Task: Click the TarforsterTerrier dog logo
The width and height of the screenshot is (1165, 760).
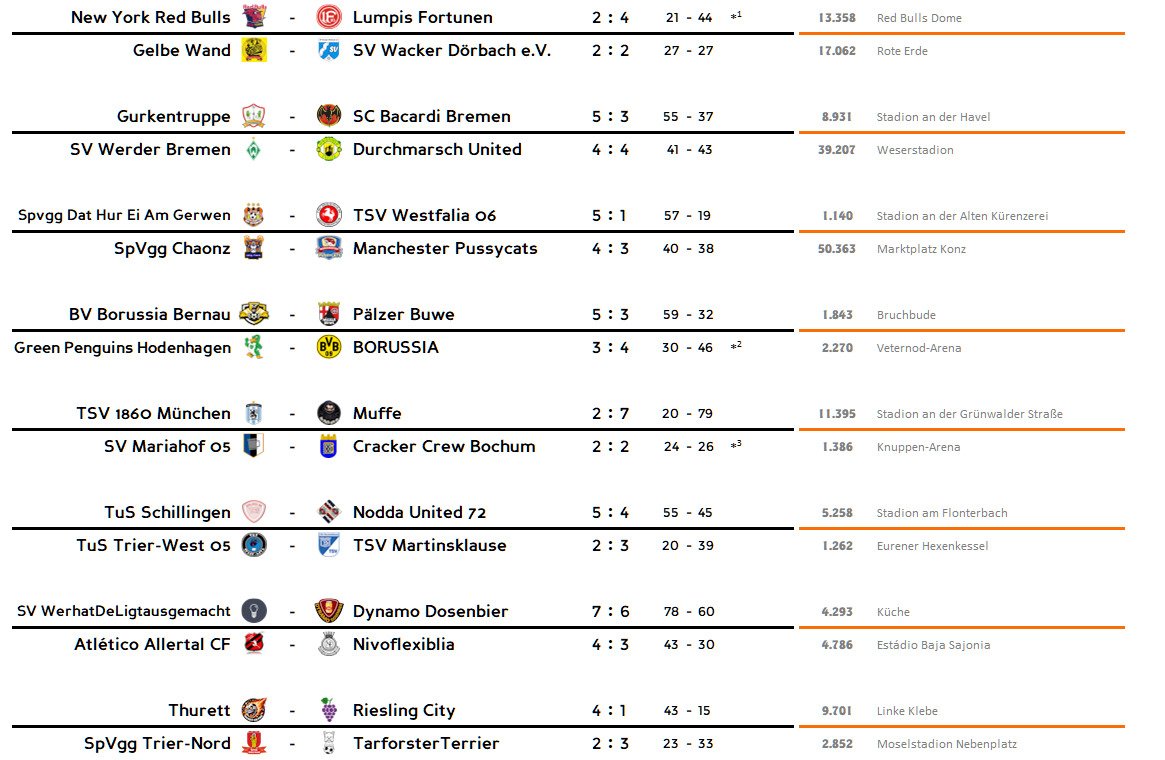Action: [x=329, y=744]
